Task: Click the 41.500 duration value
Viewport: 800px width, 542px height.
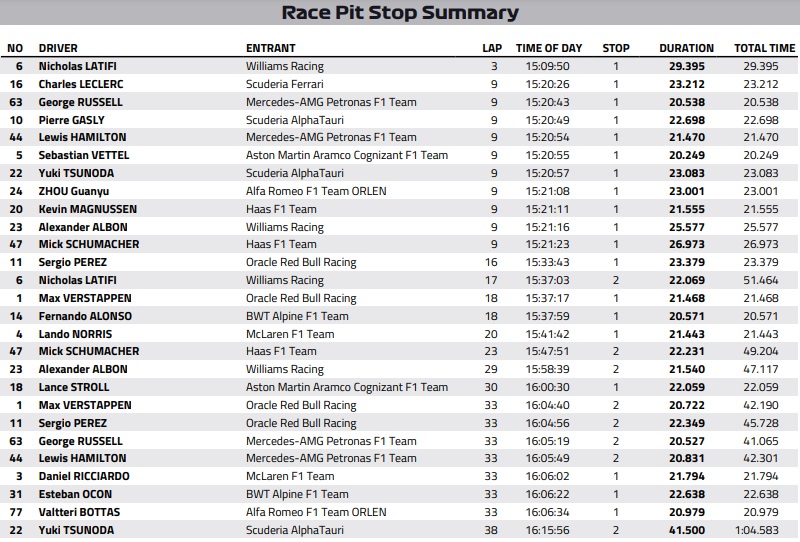Action: point(687,530)
